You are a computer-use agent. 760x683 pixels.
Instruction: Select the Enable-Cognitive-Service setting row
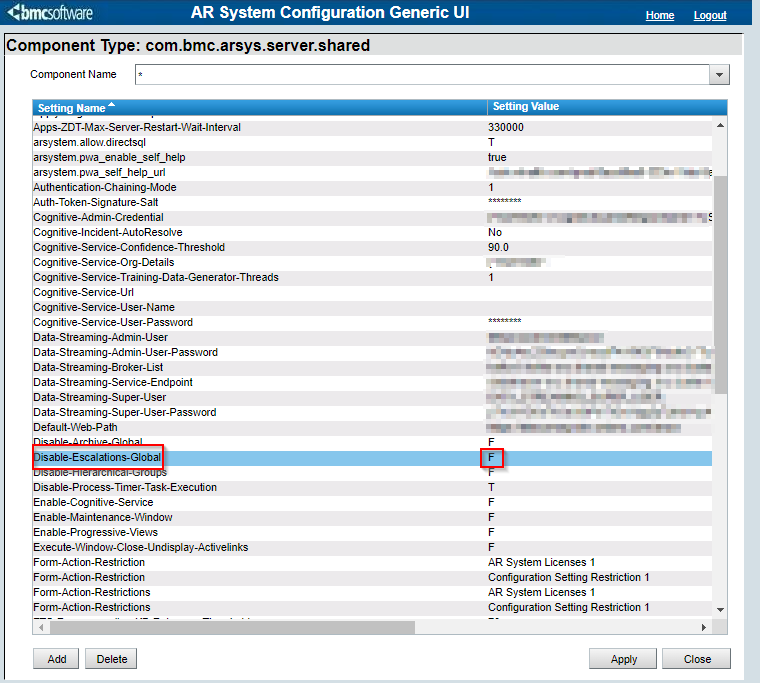coord(93,502)
